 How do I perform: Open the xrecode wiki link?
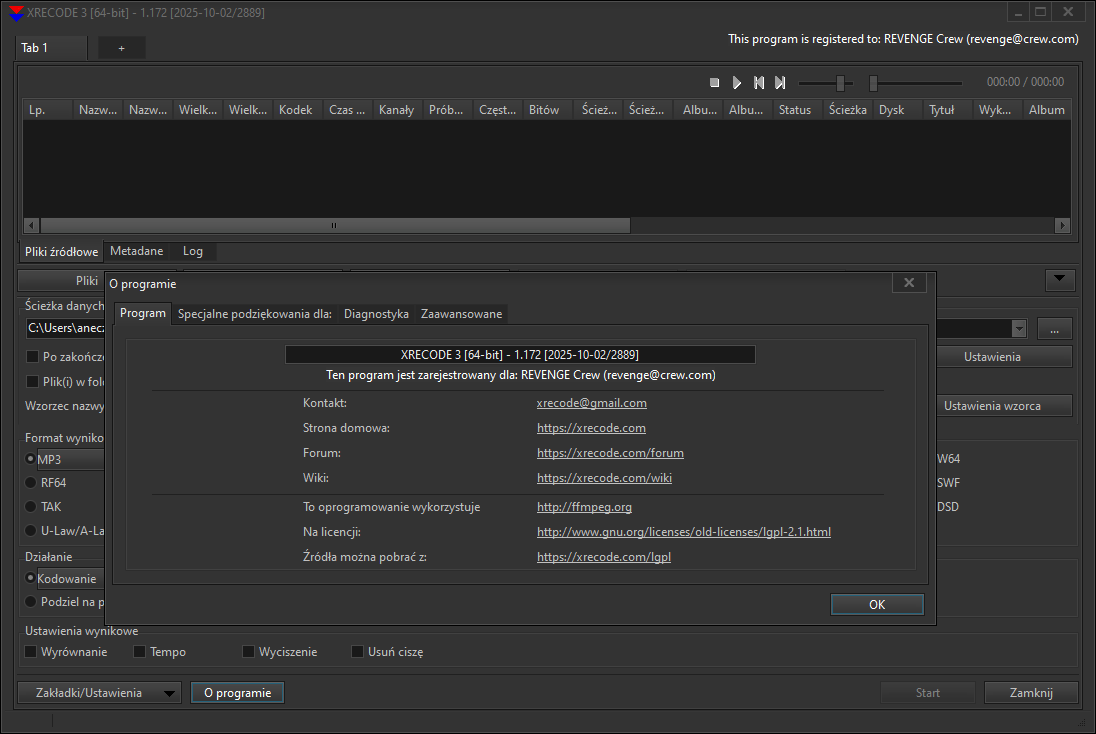tap(604, 478)
